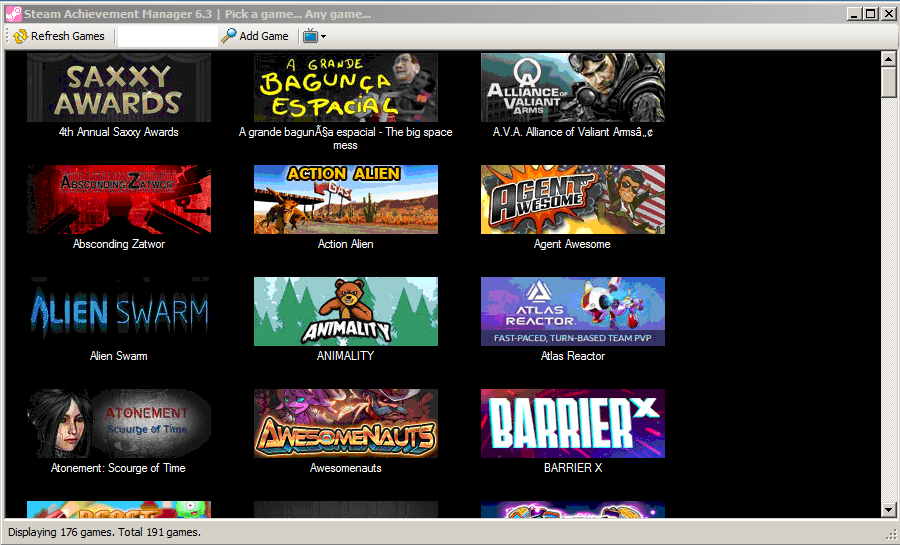
Task: Select the ANIMALITY bear game thumbnail
Action: (x=346, y=312)
